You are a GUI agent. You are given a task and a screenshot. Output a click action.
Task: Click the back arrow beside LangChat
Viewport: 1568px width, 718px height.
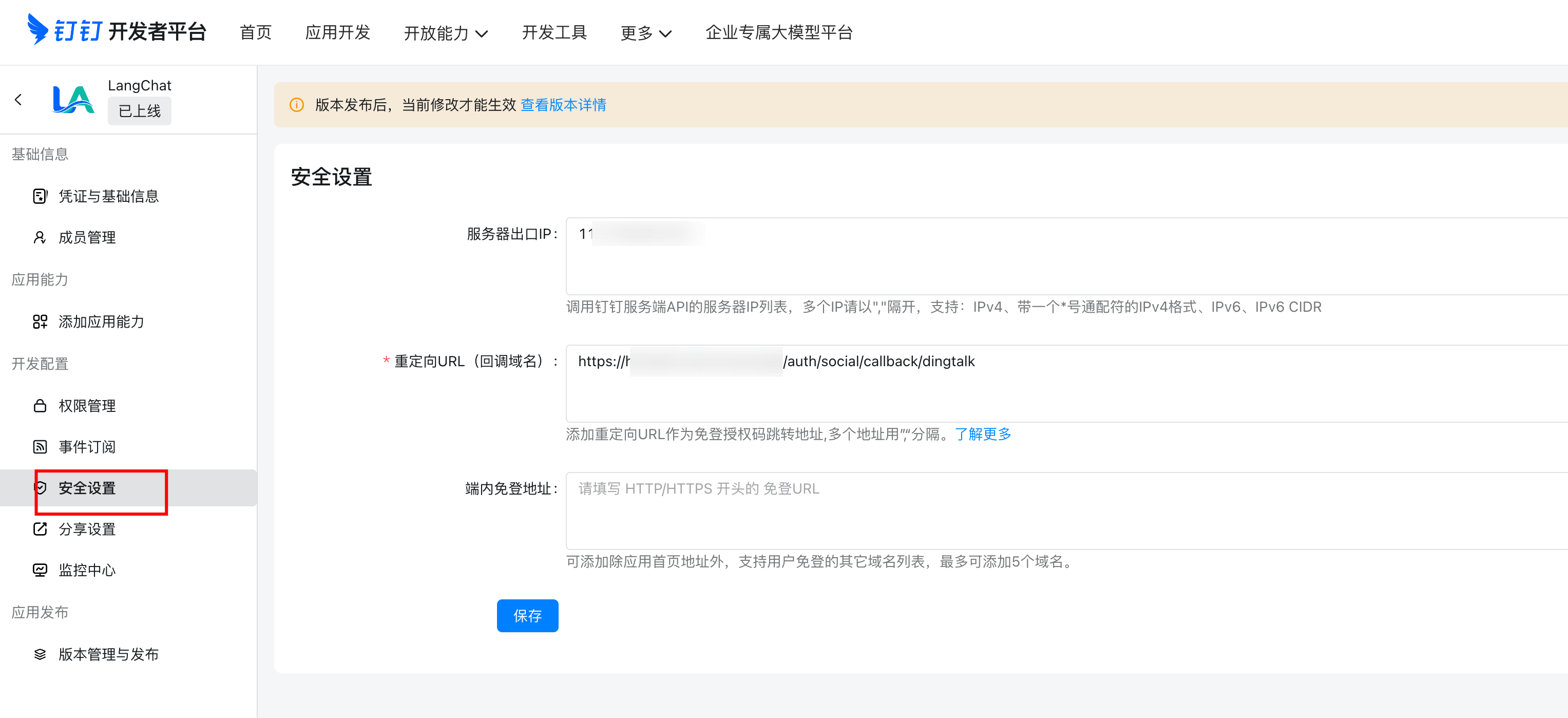[x=18, y=99]
